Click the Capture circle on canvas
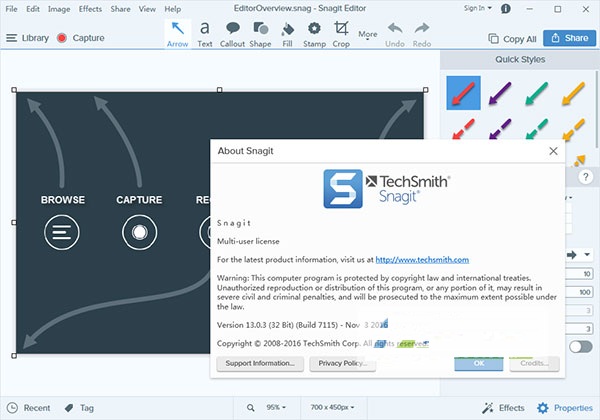The height and width of the screenshot is (420, 600). pyautogui.click(x=139, y=232)
